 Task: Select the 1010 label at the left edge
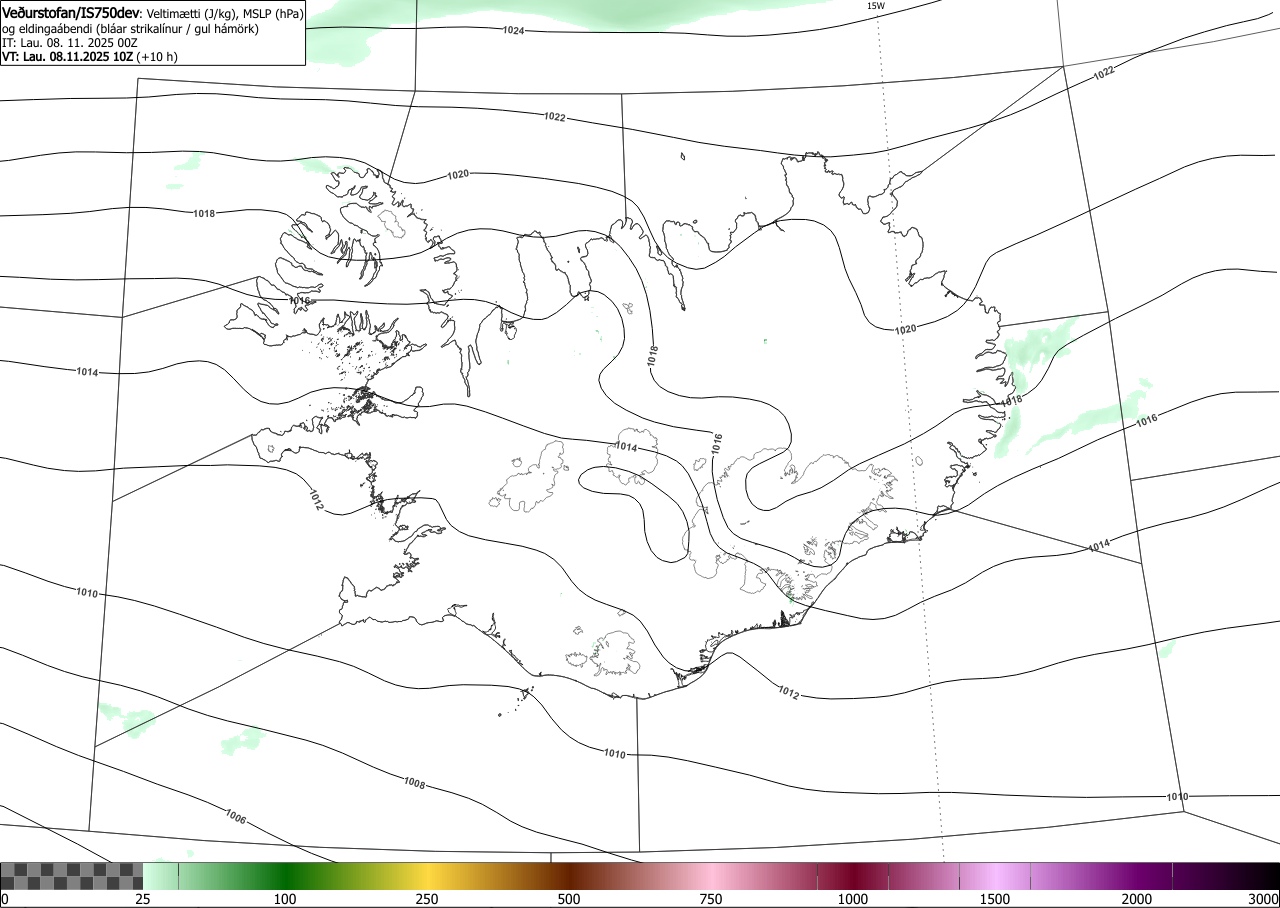87,593
